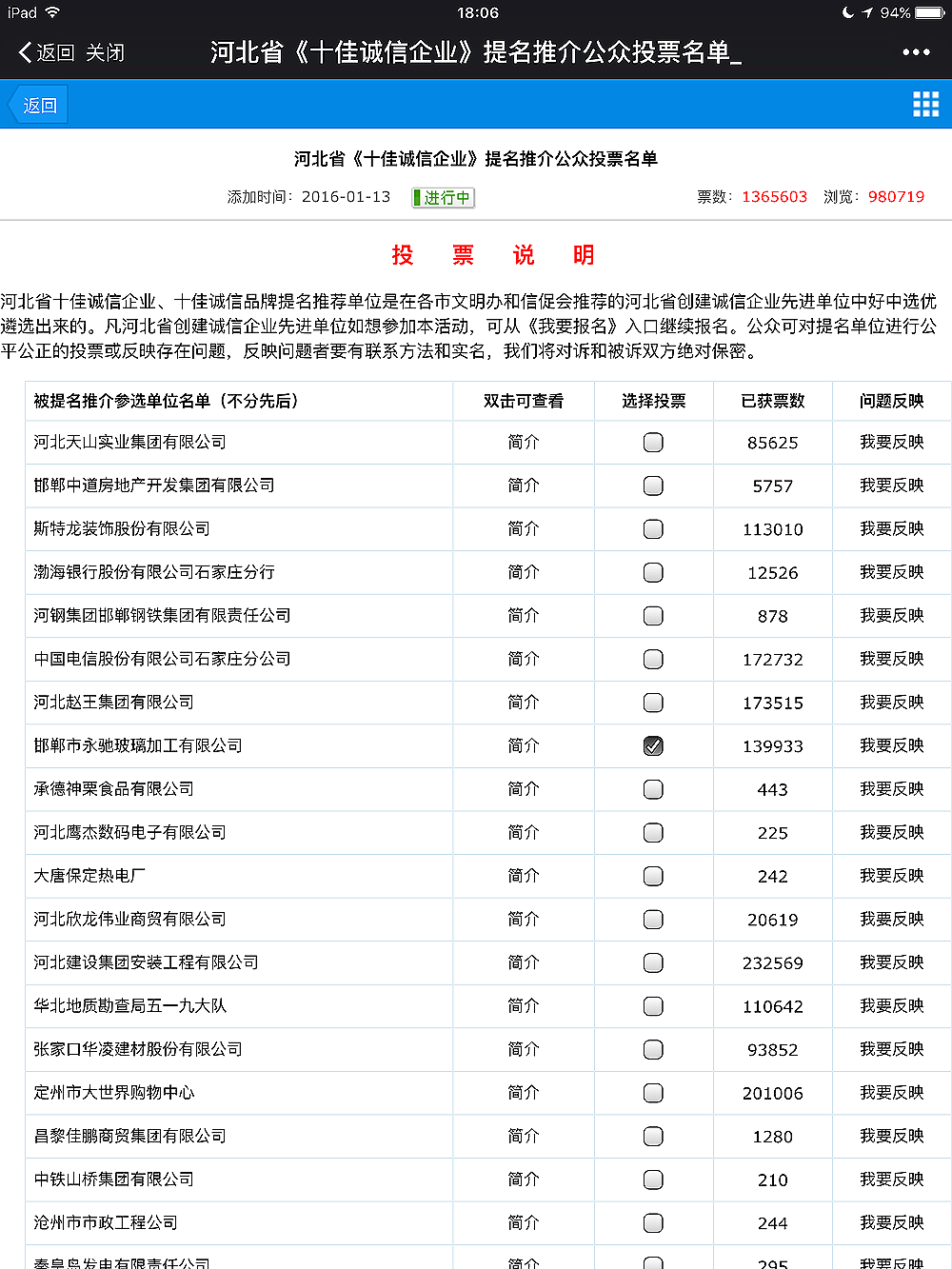Report issue 我要反映 for 河北建设集团安装工程有限公司
The height and width of the screenshot is (1269, 952).
point(892,962)
